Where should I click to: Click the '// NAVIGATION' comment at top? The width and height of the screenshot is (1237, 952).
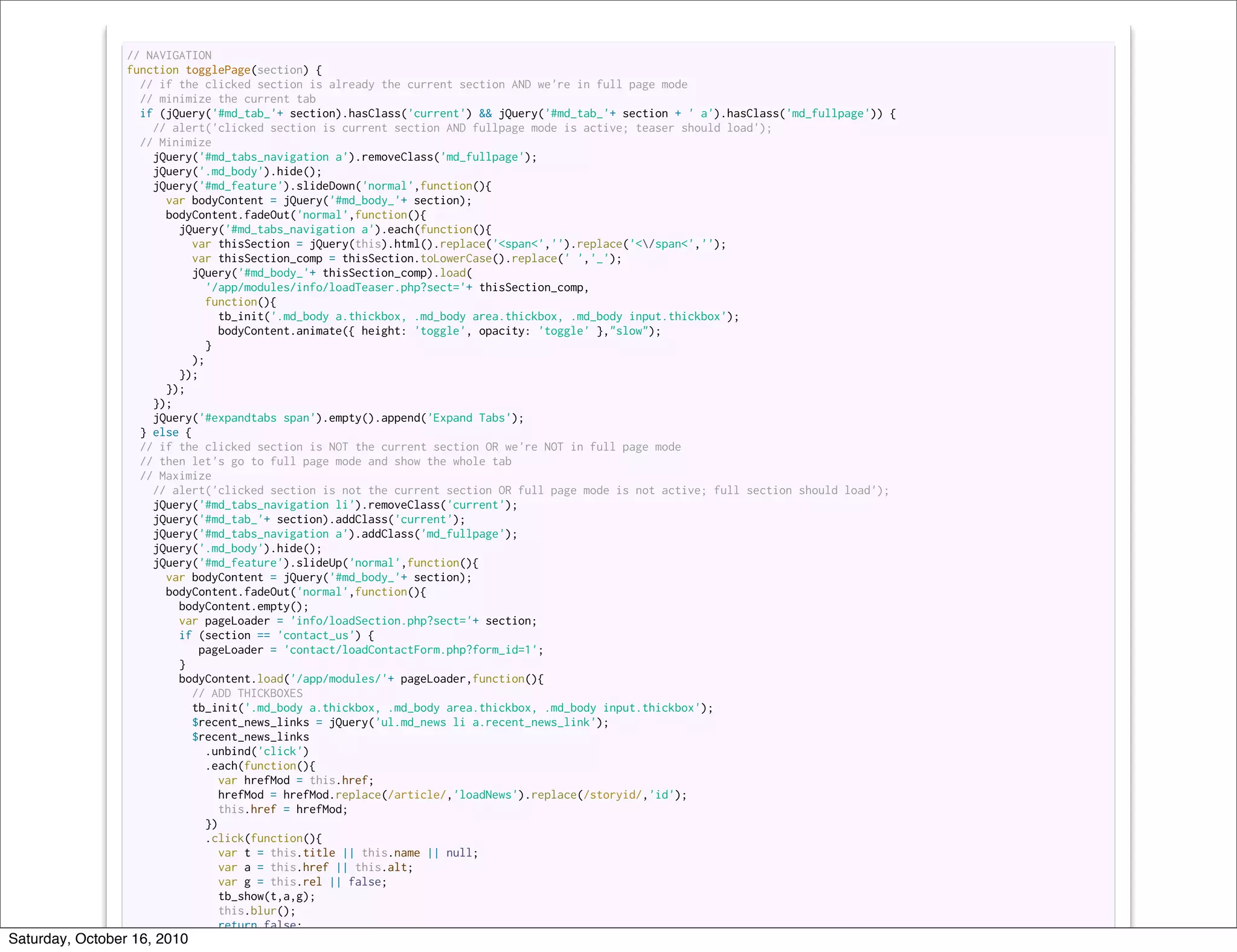tap(169, 56)
